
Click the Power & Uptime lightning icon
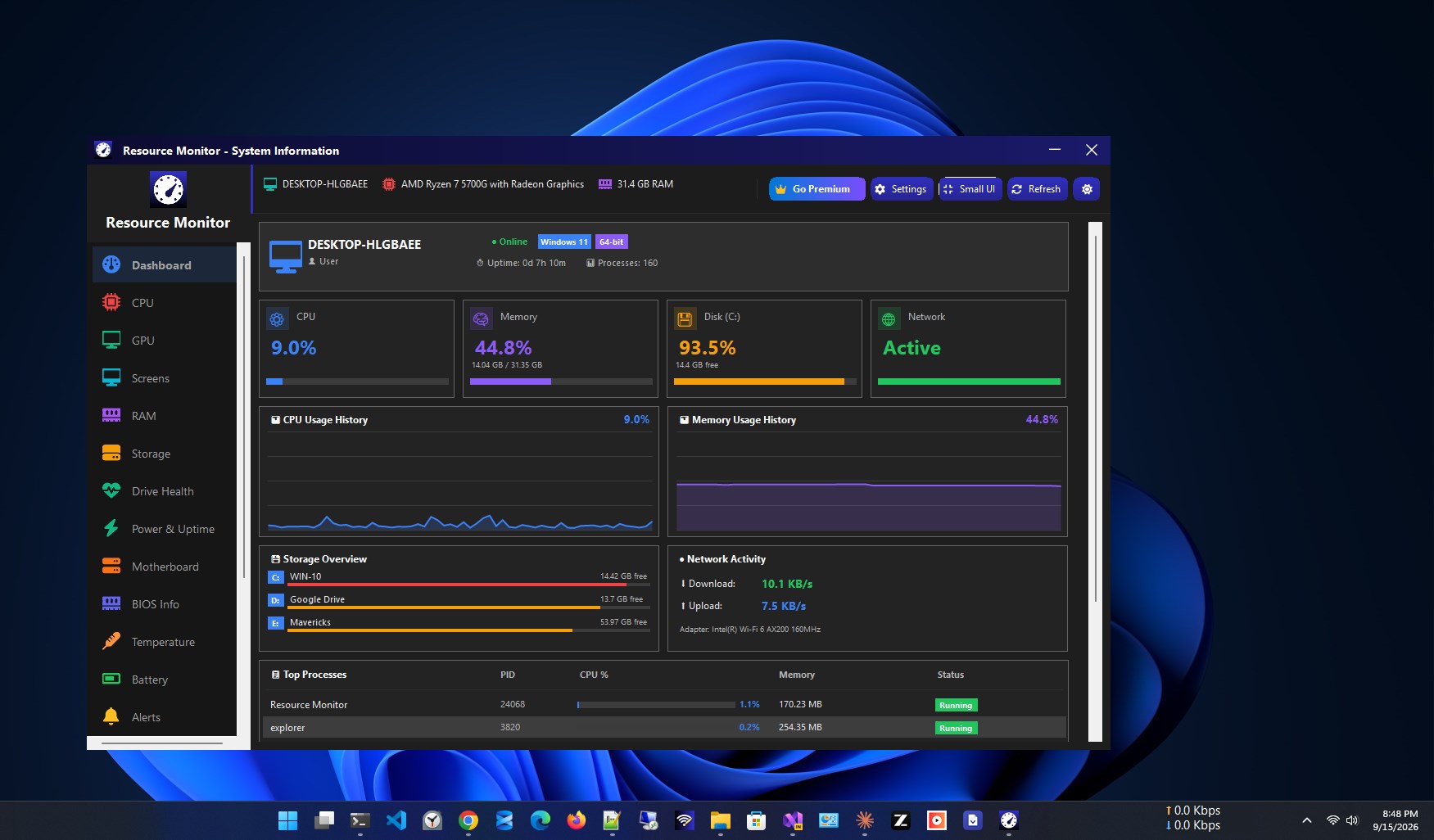click(x=111, y=528)
